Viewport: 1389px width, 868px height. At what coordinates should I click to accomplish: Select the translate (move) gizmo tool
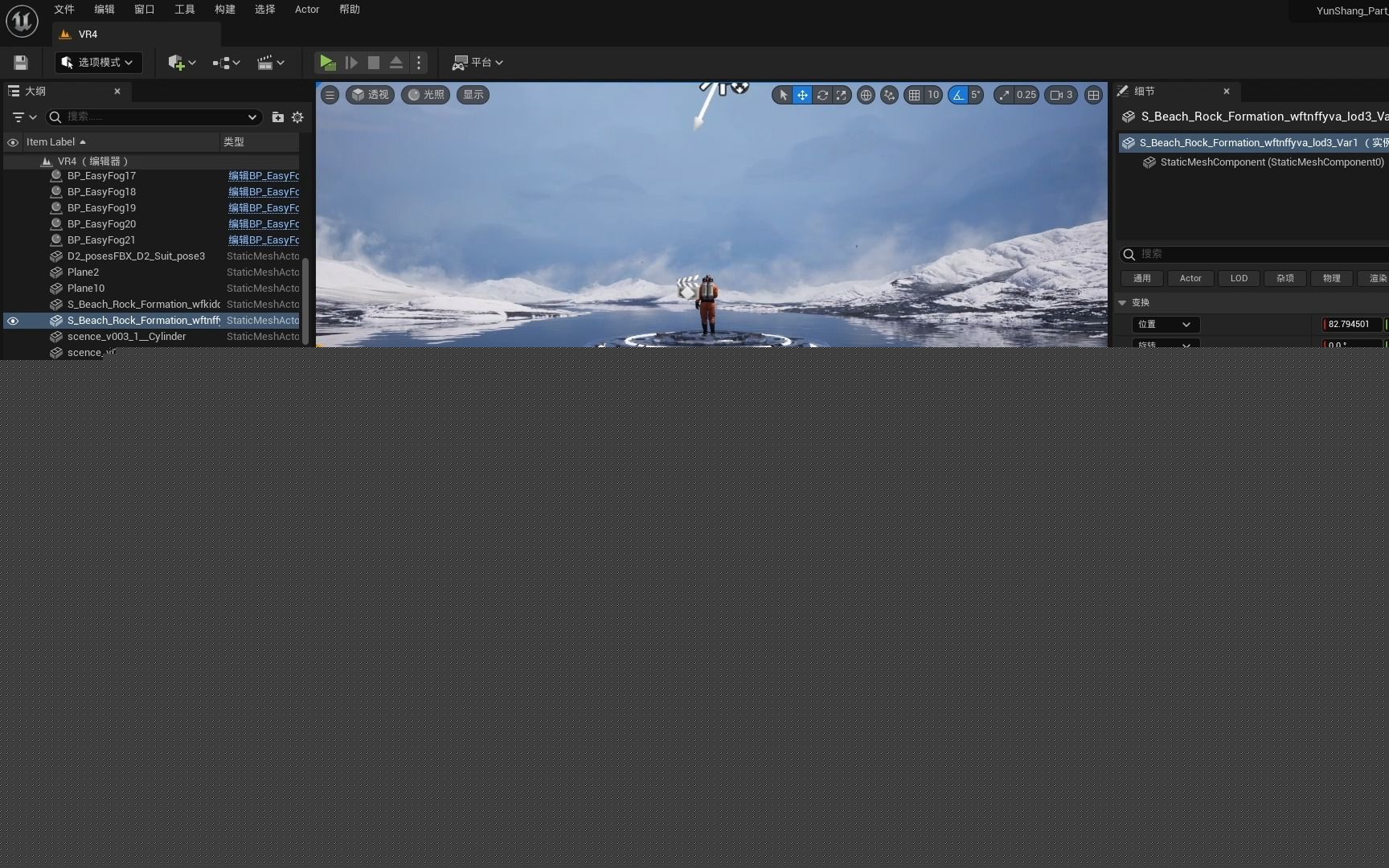(802, 95)
